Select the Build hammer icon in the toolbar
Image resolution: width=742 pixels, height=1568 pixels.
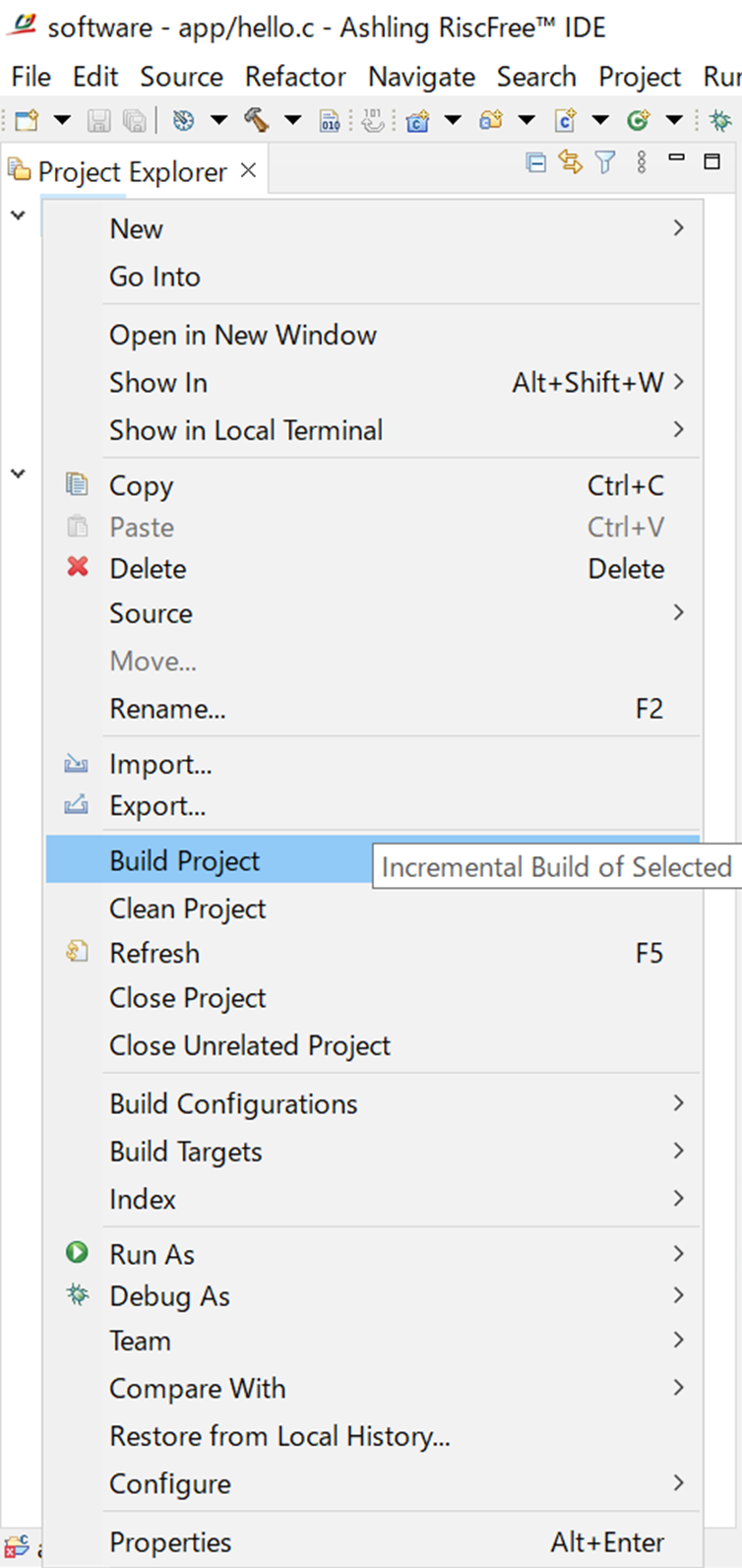(259, 120)
